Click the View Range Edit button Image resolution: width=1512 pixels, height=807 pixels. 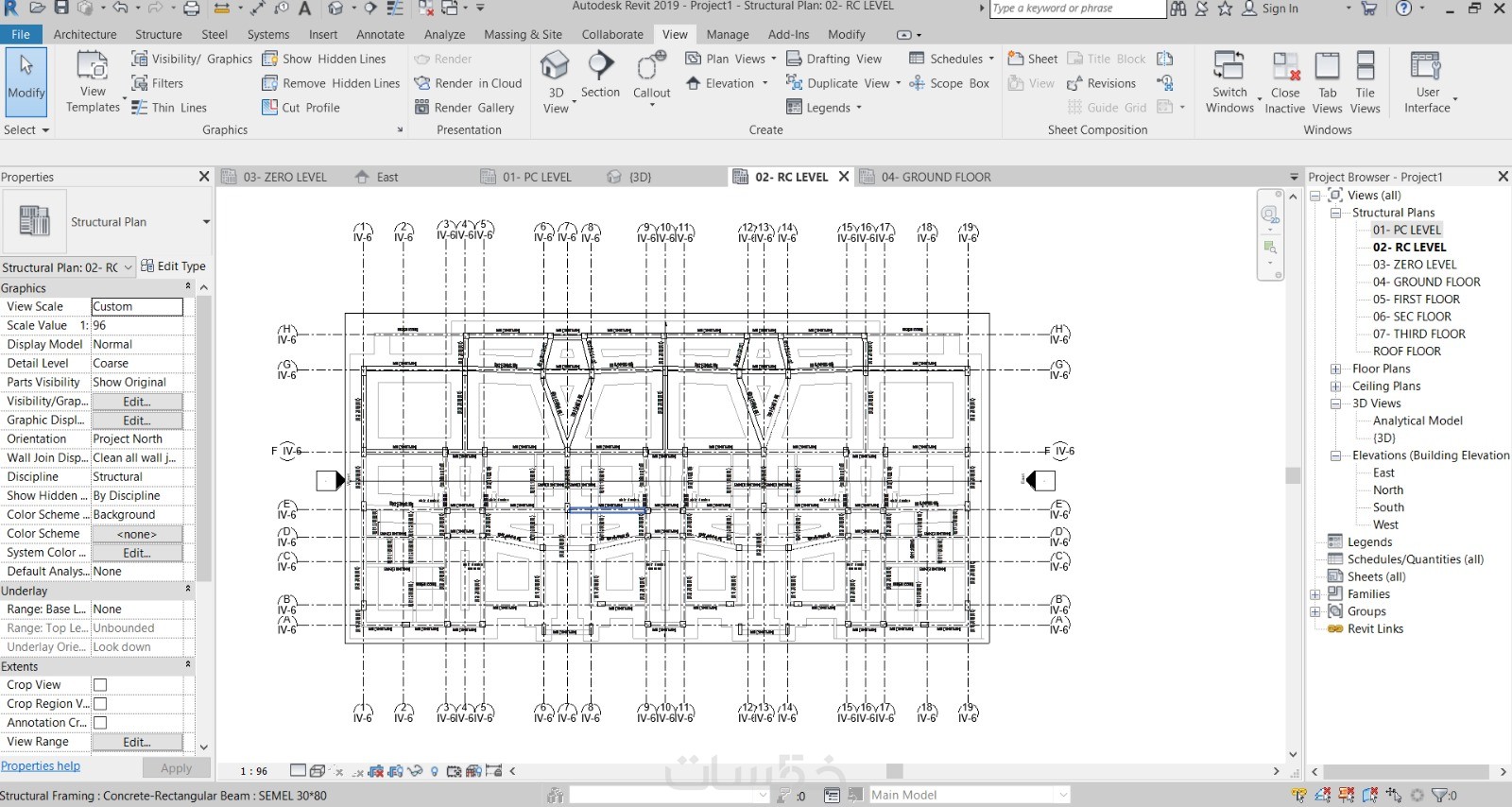click(x=137, y=742)
